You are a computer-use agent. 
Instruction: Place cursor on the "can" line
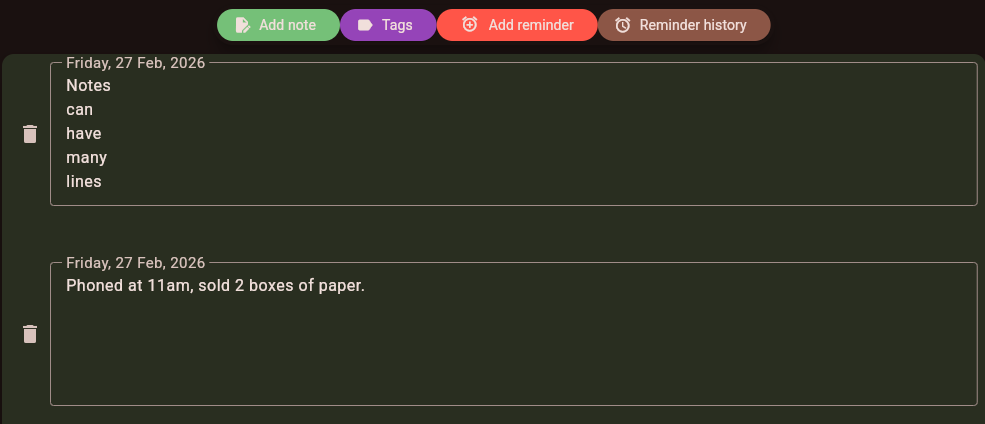pos(80,110)
